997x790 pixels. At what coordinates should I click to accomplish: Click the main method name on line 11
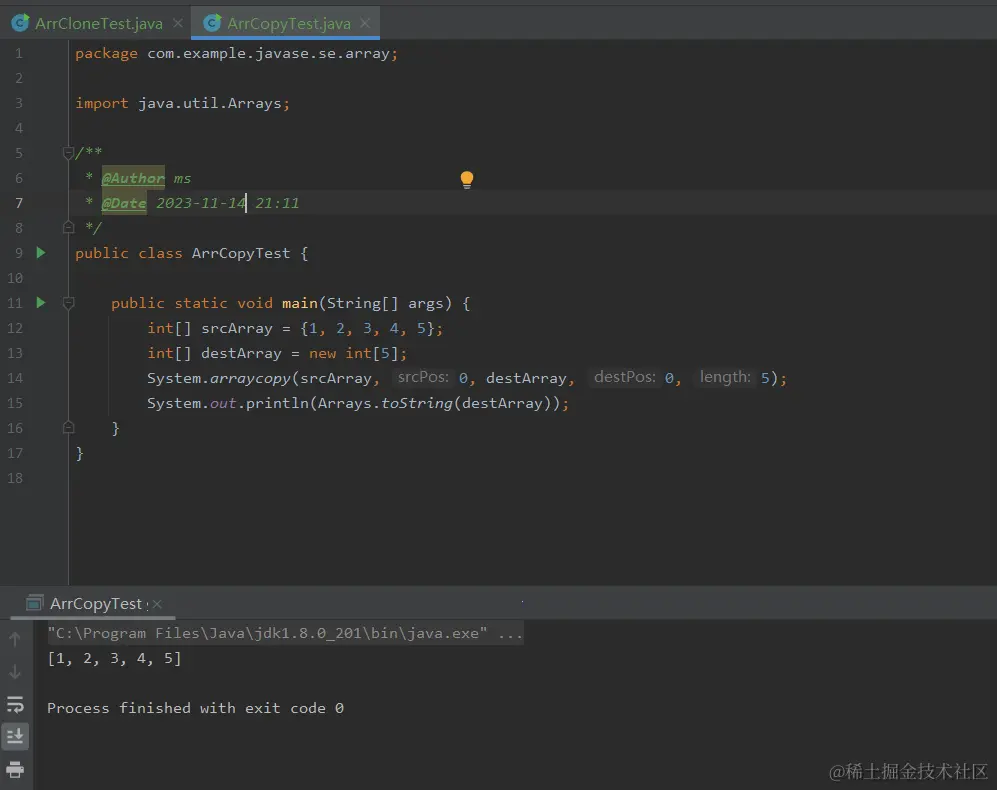tap(299, 303)
